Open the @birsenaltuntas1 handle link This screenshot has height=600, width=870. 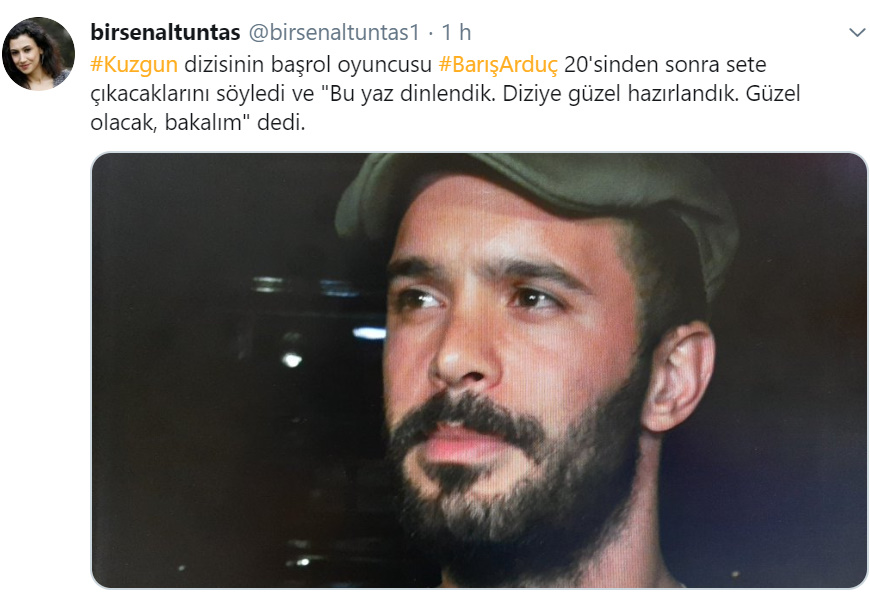[x=334, y=32]
